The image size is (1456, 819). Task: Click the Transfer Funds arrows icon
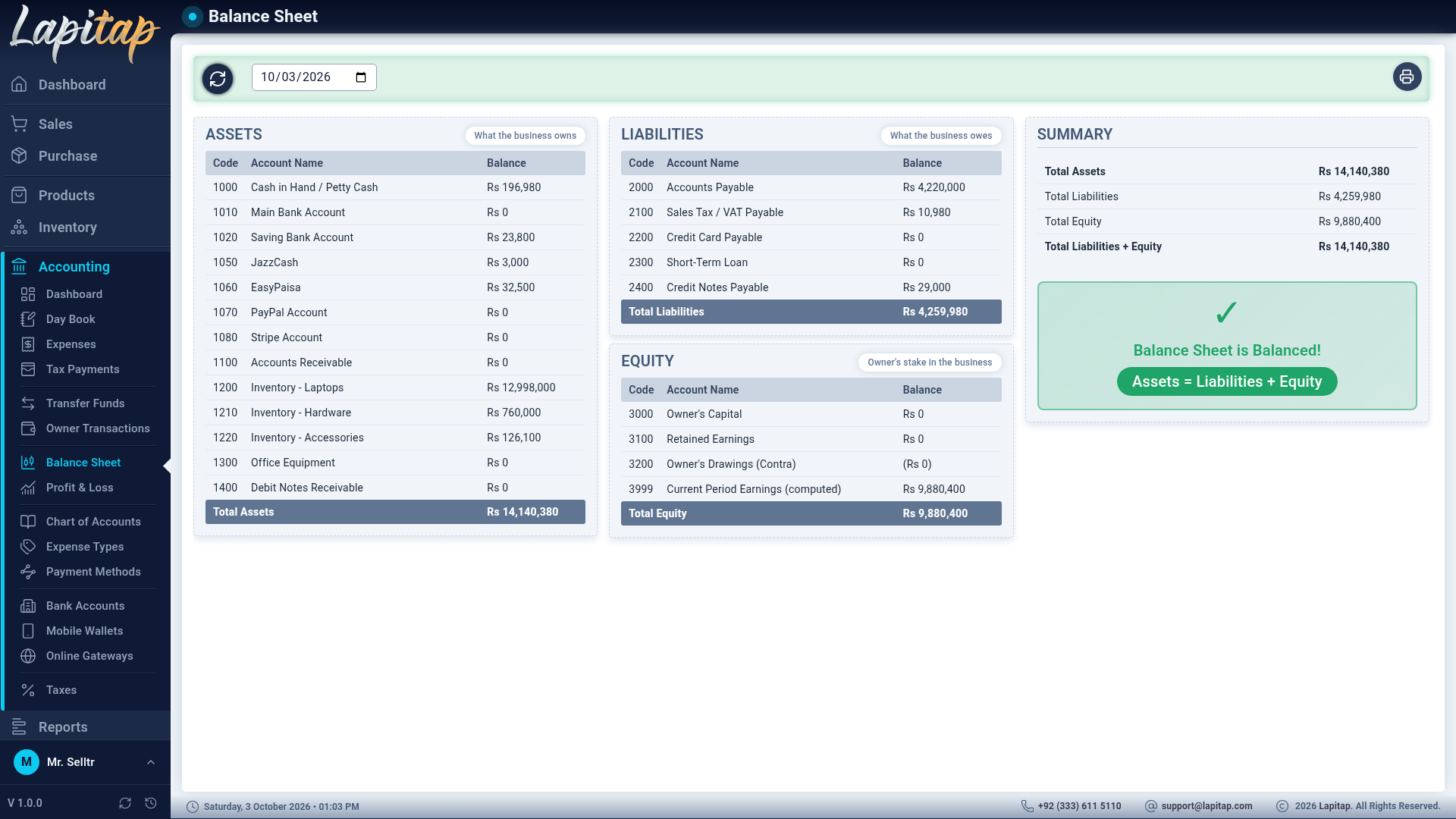tap(28, 403)
